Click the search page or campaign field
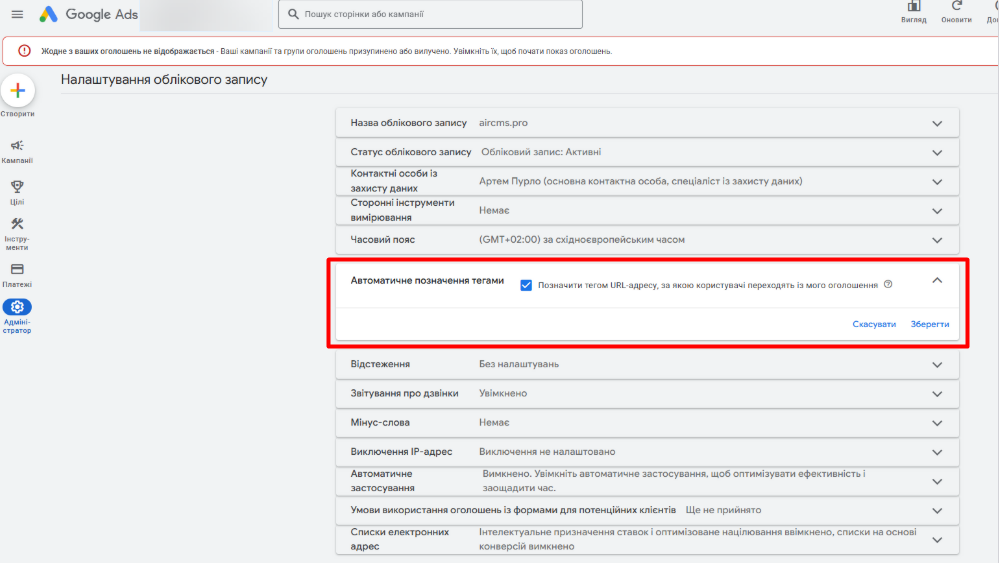Image resolution: width=999 pixels, height=563 pixels. click(430, 15)
